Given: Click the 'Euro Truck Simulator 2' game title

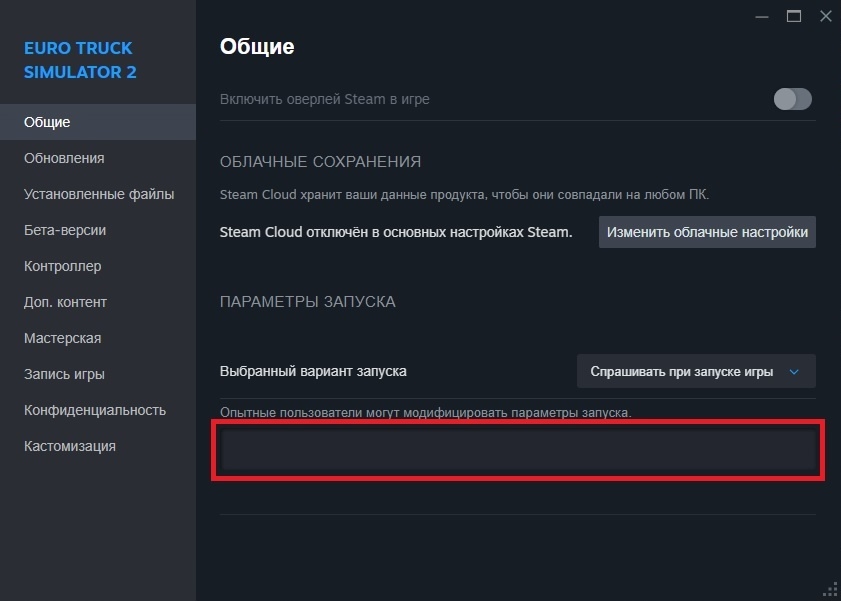Looking at the screenshot, I should 80,60.
